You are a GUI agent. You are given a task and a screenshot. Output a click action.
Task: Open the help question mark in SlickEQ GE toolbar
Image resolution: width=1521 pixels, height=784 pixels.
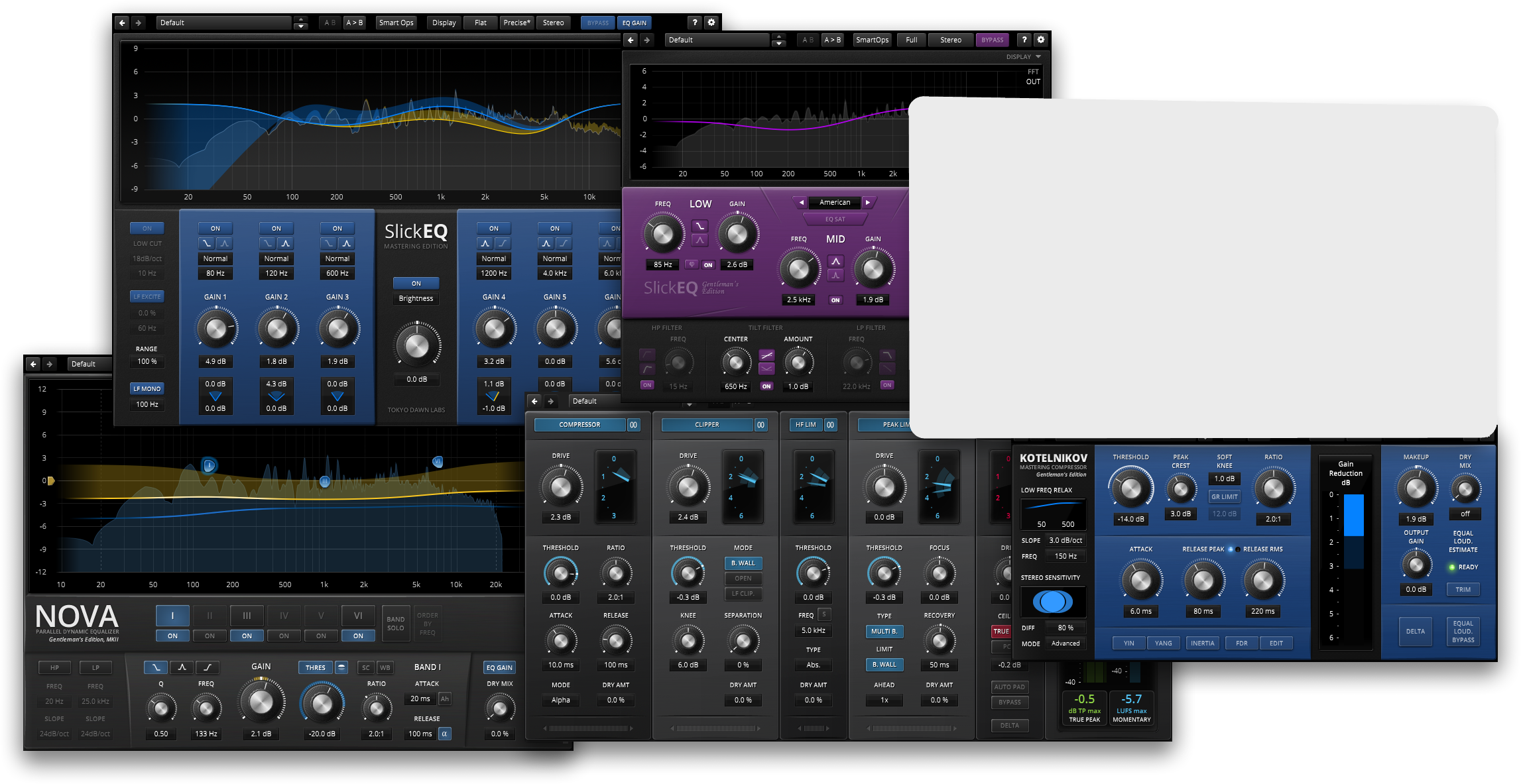point(1024,40)
